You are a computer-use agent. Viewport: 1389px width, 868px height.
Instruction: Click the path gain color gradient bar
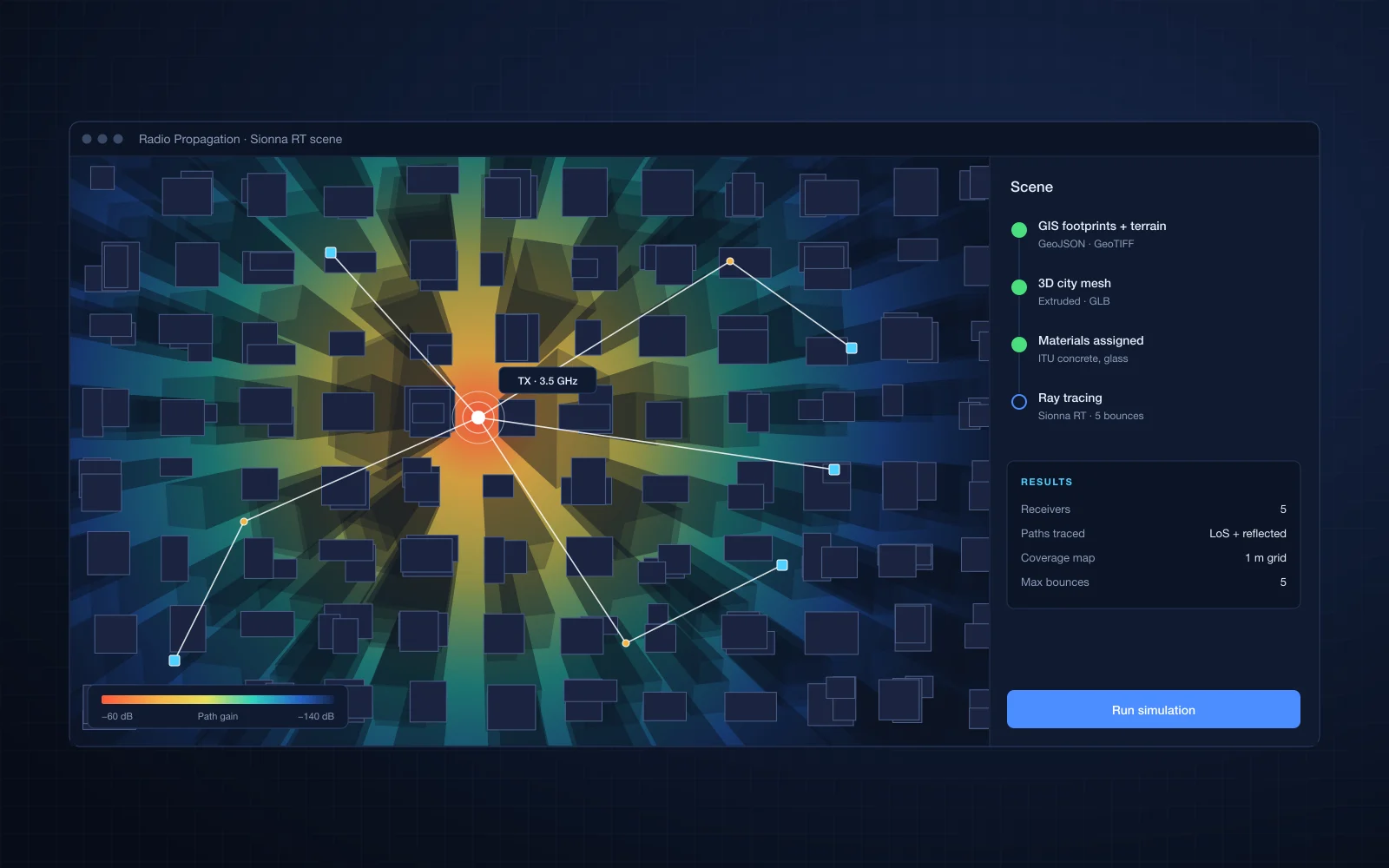(217, 699)
